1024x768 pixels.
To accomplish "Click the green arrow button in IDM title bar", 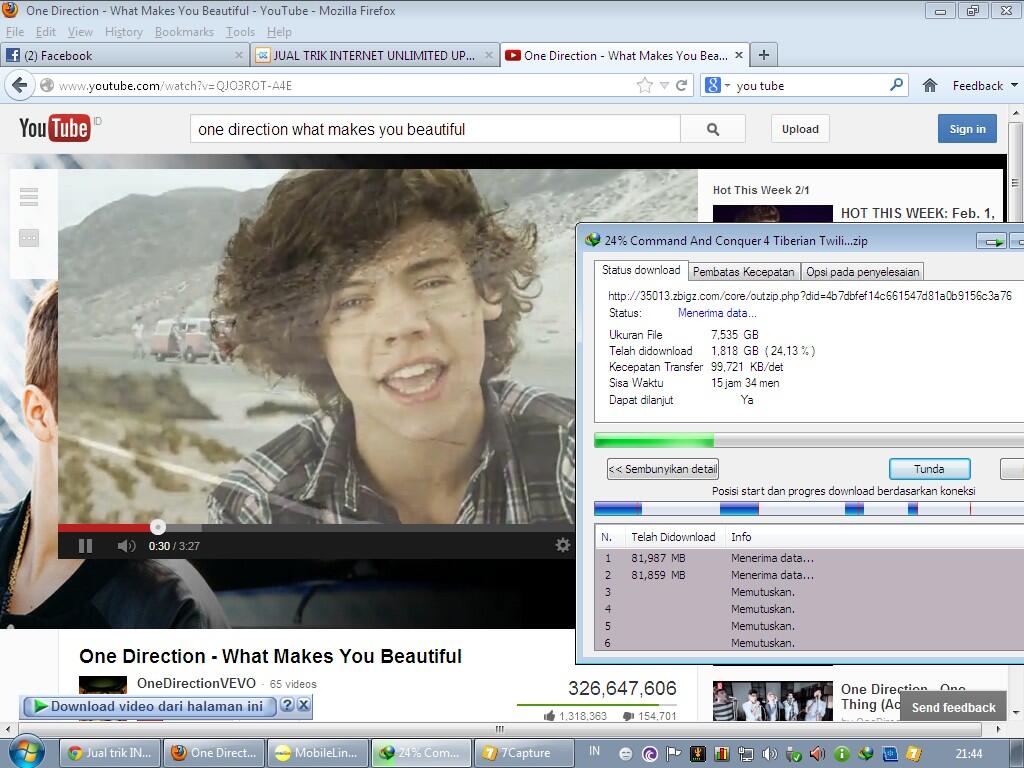I will click(x=991, y=242).
